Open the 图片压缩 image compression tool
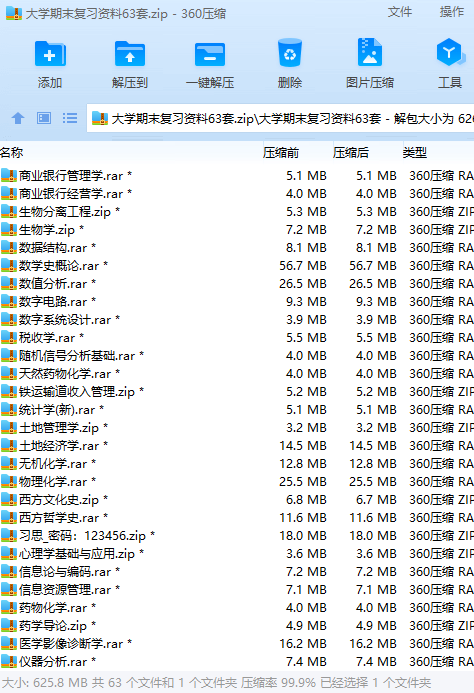Screen dimensions: 474x693 coord(370,53)
